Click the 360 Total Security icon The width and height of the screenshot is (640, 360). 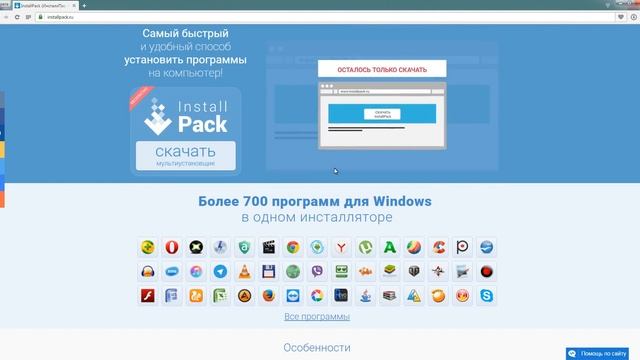(x=148, y=247)
